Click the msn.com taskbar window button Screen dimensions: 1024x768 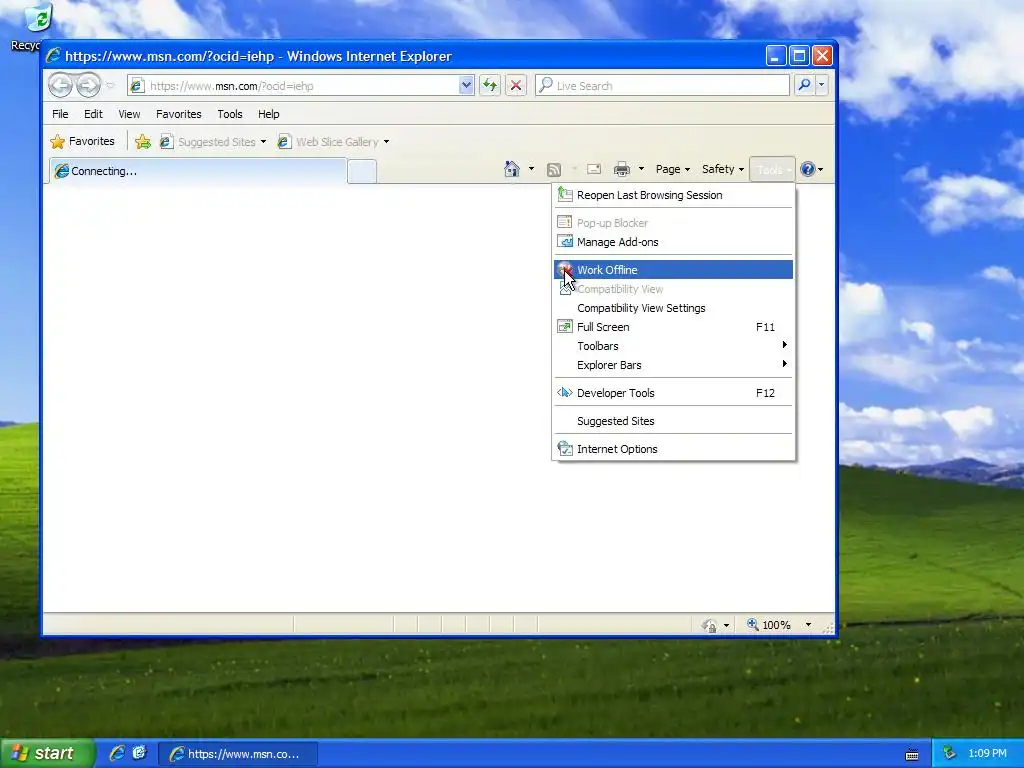click(238, 754)
